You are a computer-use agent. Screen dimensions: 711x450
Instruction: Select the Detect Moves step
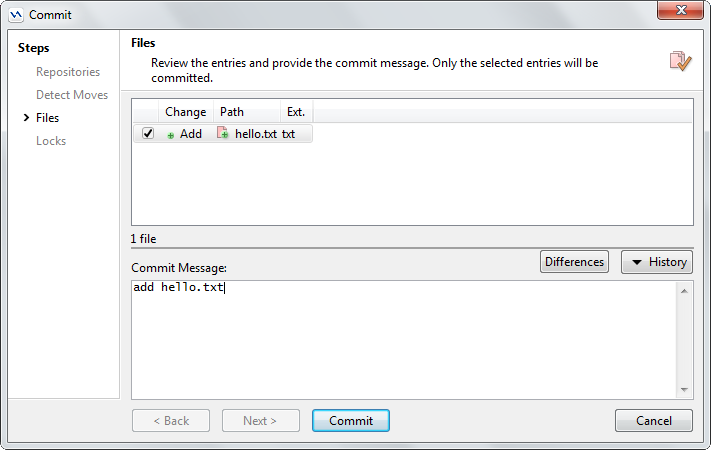(72, 95)
